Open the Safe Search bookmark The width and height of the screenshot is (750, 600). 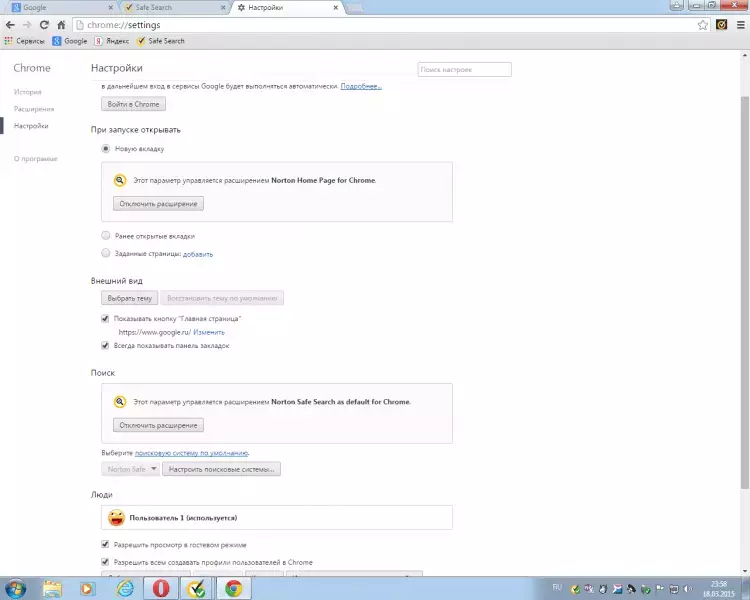[160, 41]
